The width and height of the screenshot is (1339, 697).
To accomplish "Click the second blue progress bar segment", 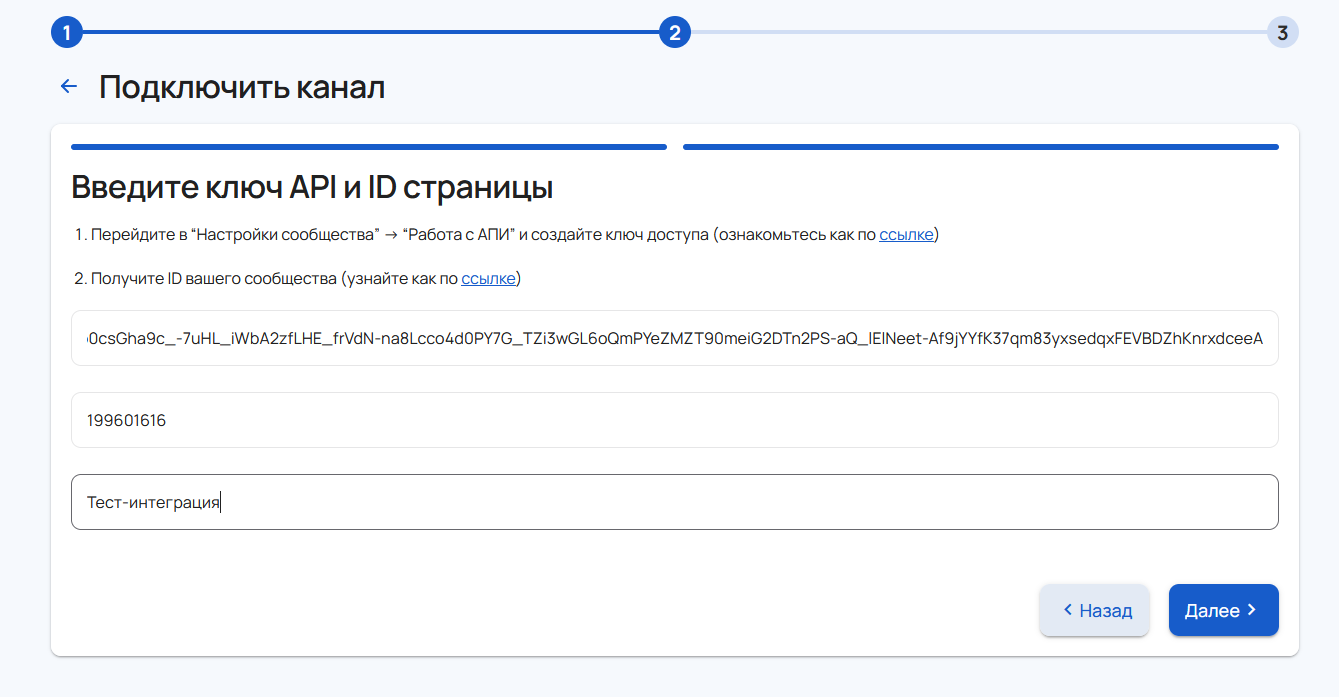I will pyautogui.click(x=980, y=147).
